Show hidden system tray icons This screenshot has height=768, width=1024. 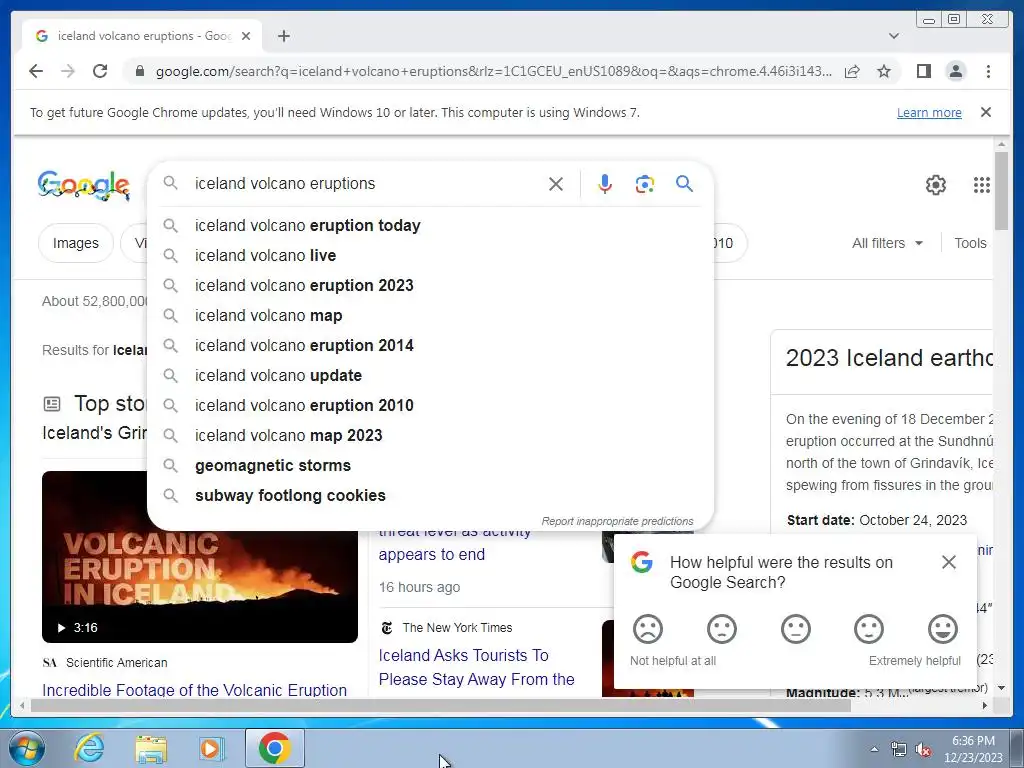(x=874, y=750)
